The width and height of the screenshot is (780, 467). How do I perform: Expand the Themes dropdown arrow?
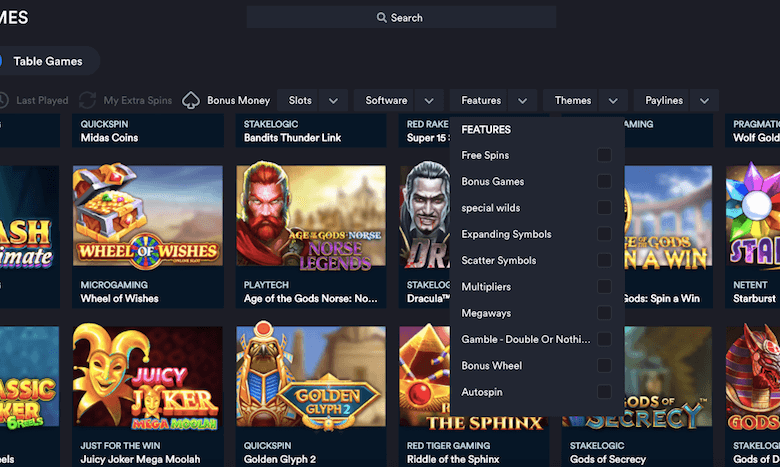[x=613, y=100]
